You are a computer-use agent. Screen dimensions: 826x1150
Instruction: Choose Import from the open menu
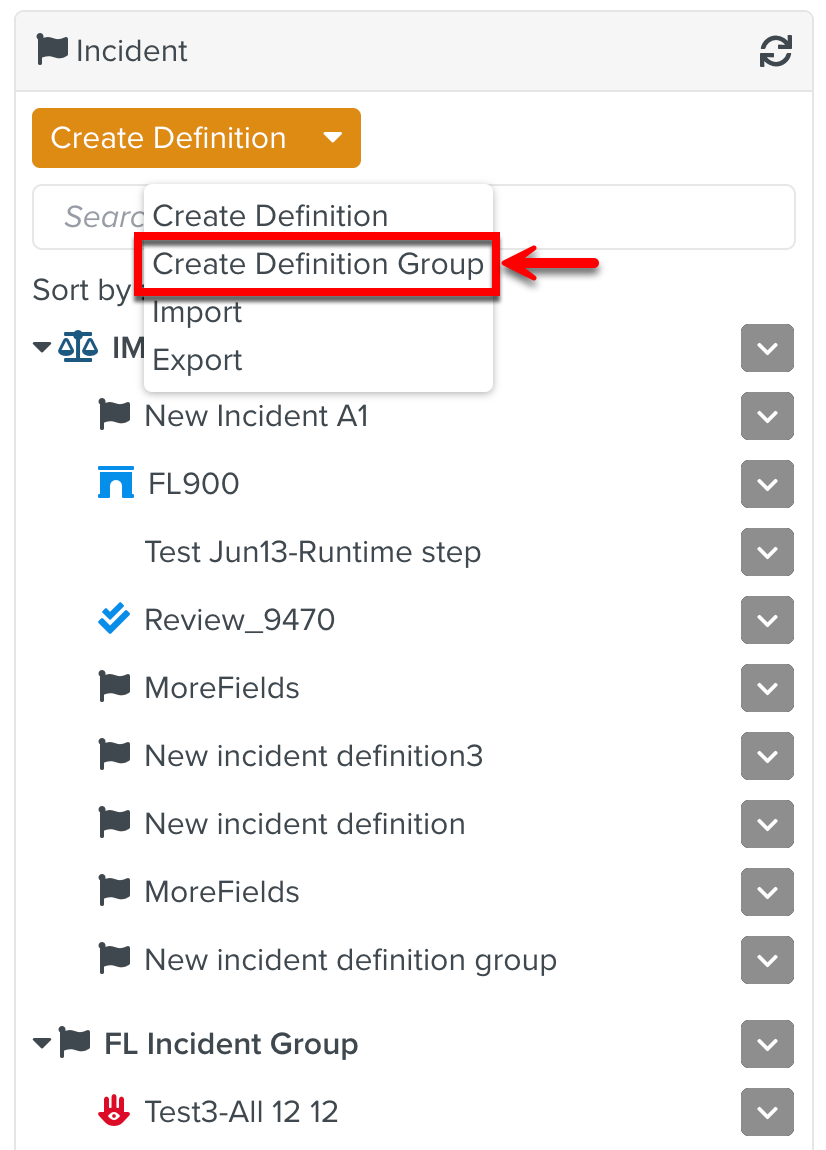click(196, 312)
